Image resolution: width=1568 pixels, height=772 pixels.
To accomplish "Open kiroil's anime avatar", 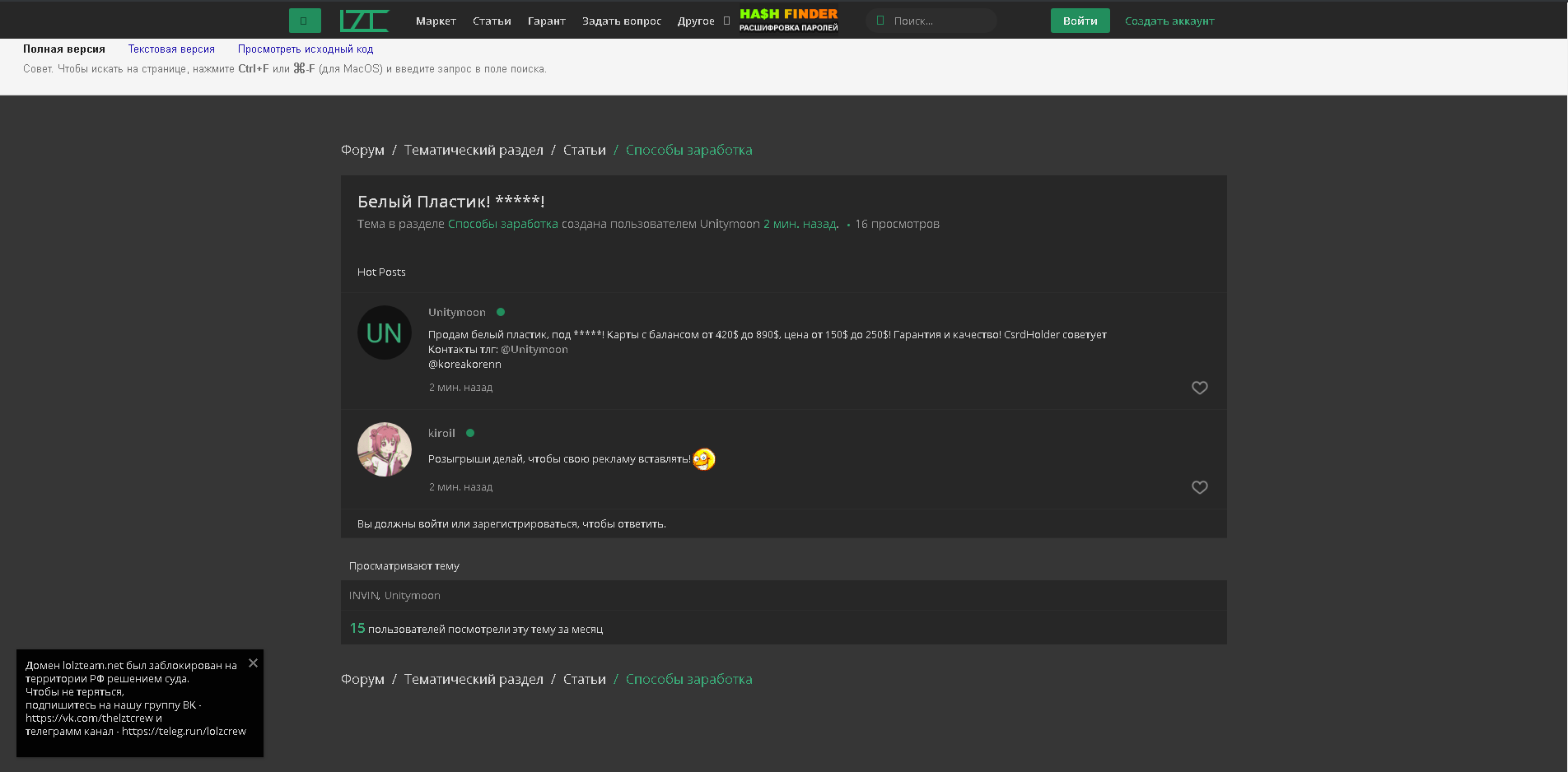I will 385,449.
